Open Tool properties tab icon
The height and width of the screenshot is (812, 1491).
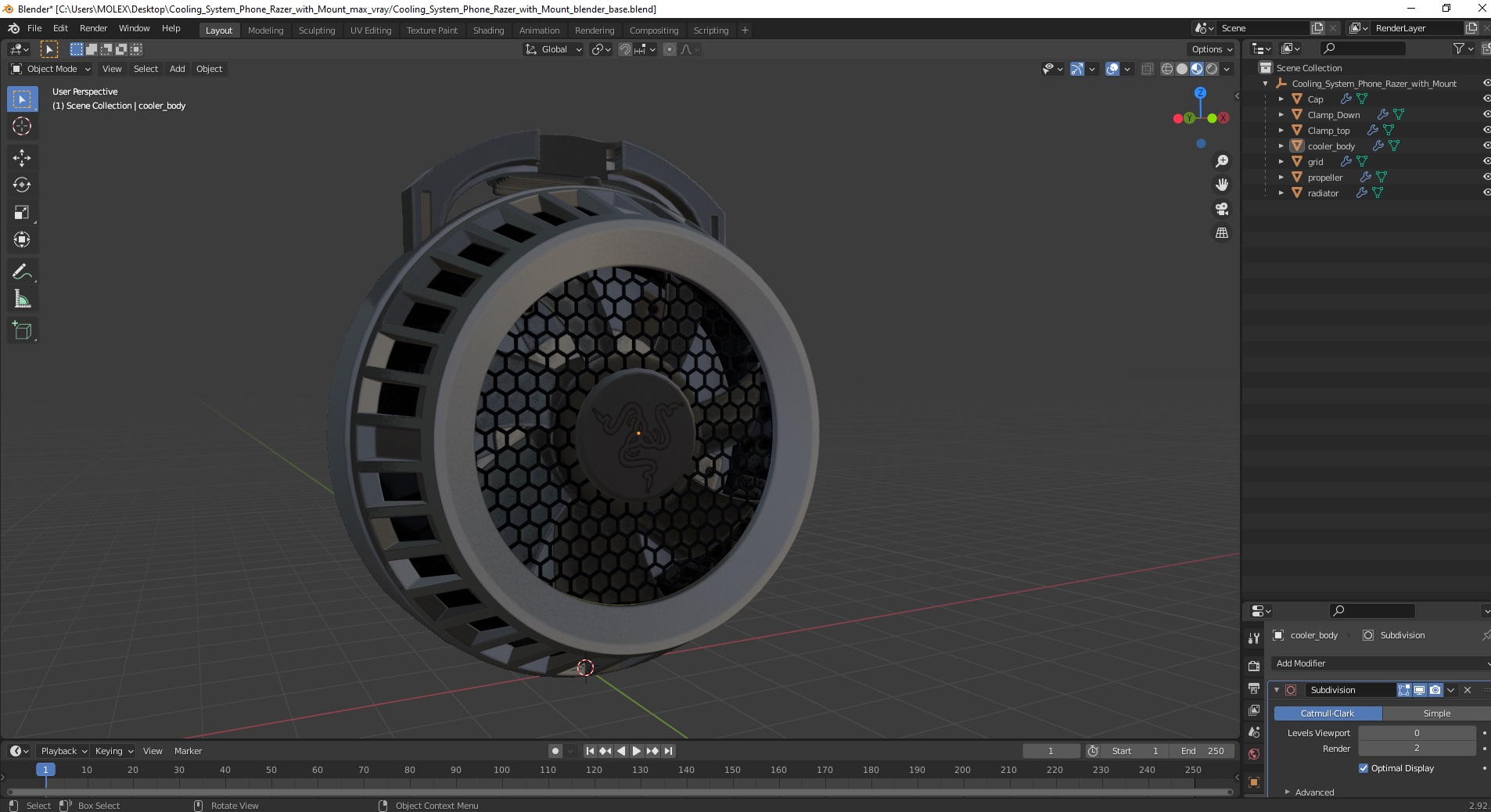[x=1254, y=639]
